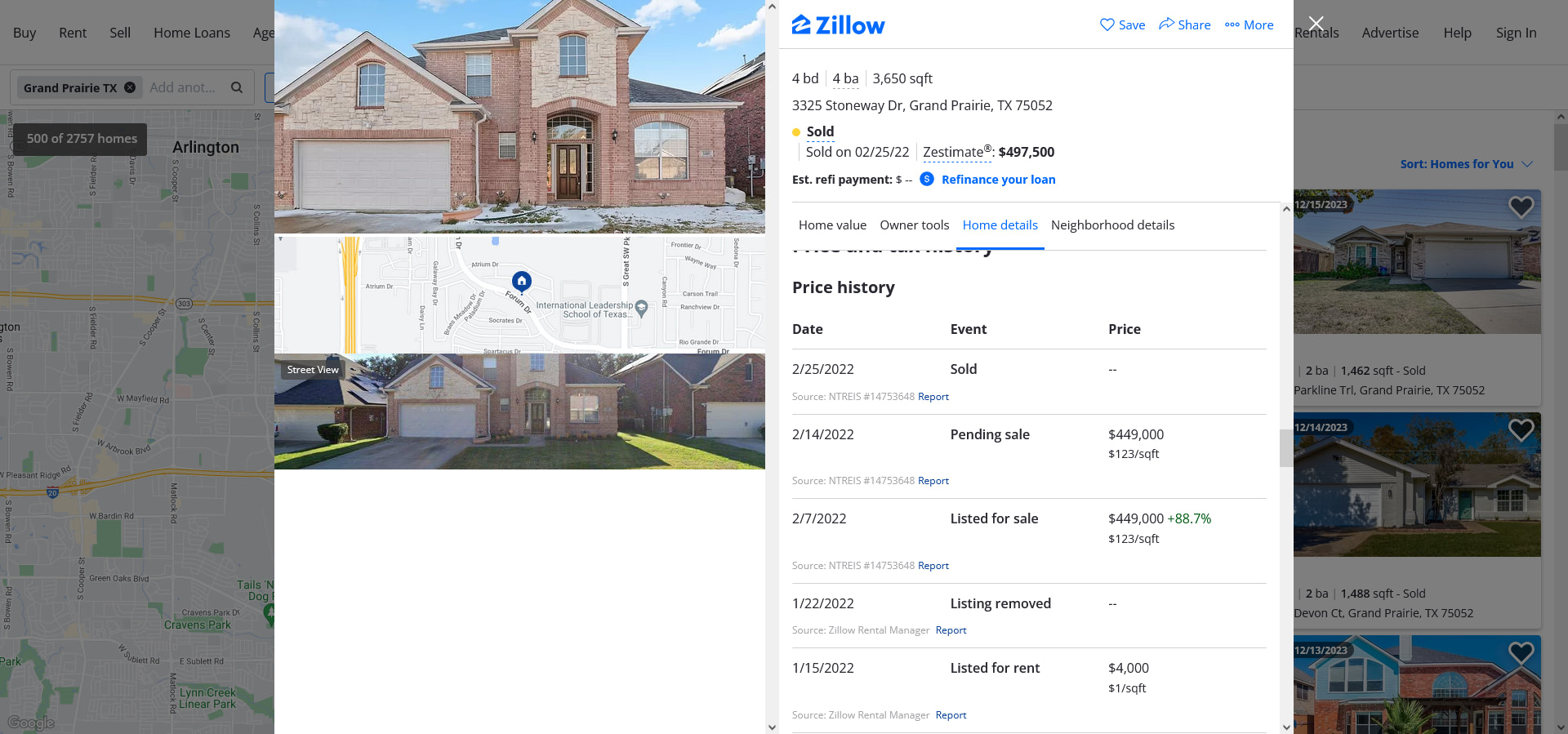The image size is (1568, 734).
Task: Open the Street View photo
Action: pyautogui.click(x=519, y=411)
